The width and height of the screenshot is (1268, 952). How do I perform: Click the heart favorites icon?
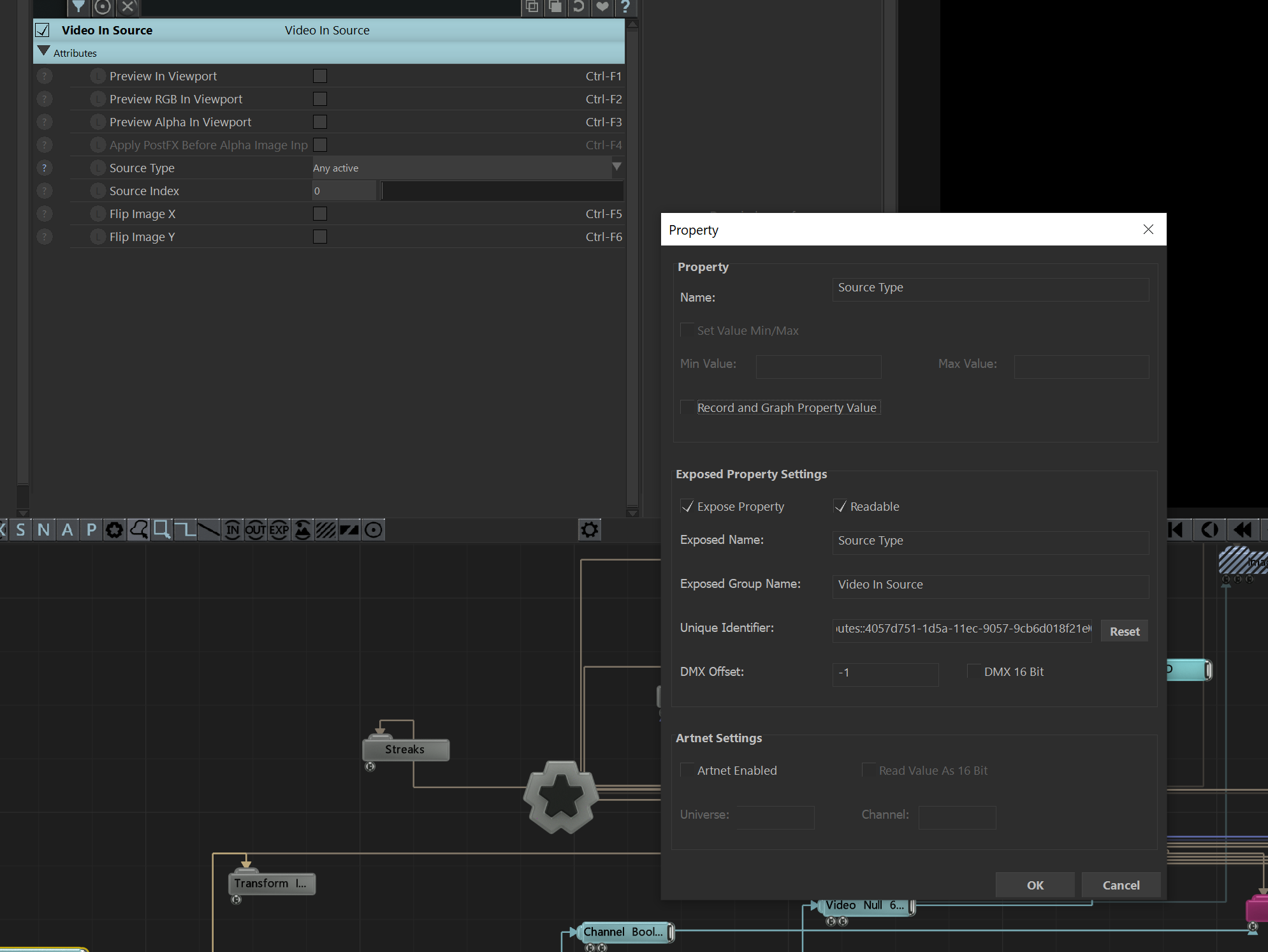tap(602, 7)
